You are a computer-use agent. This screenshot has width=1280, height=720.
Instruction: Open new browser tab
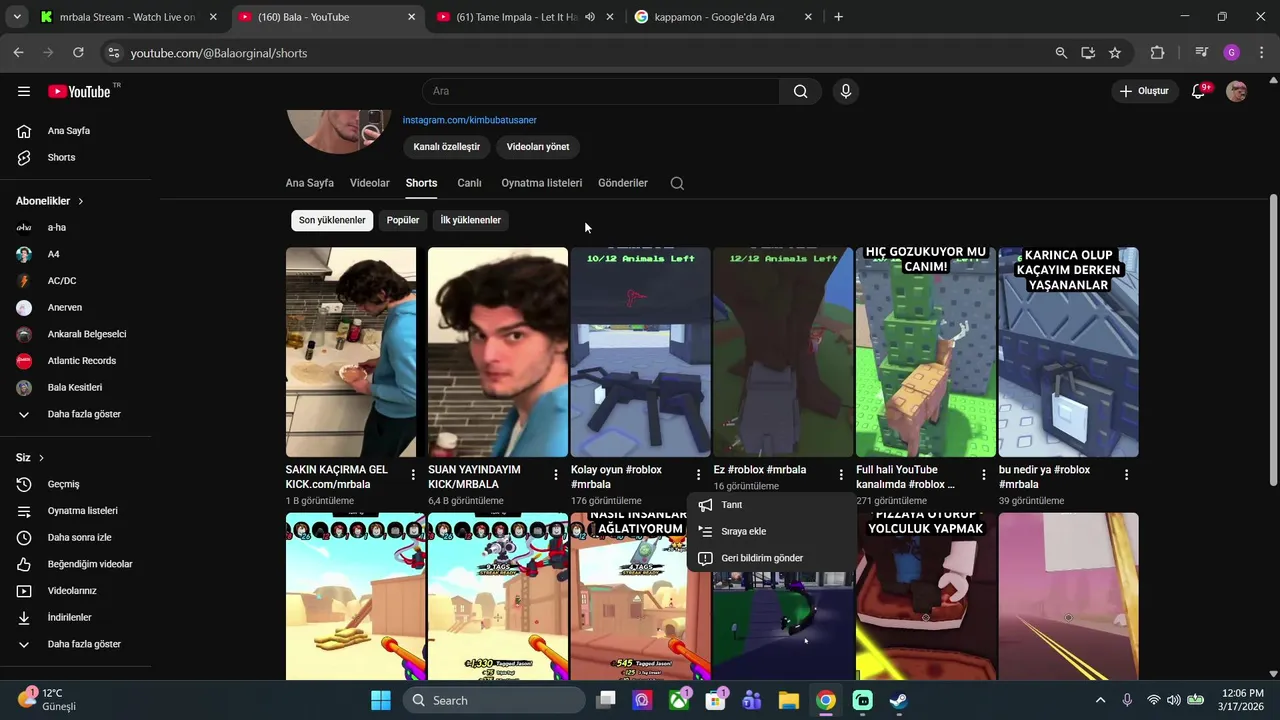click(838, 17)
